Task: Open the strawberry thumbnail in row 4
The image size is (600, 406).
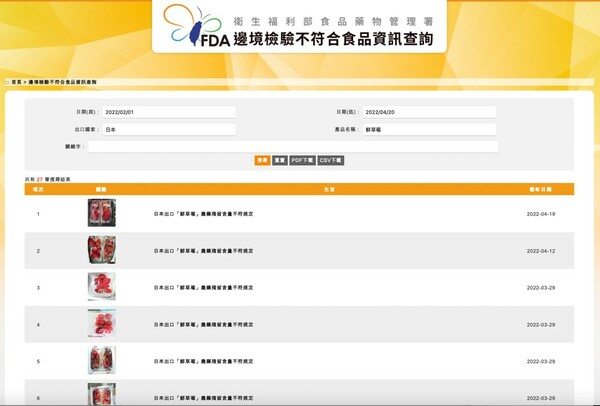Action: [x=101, y=324]
